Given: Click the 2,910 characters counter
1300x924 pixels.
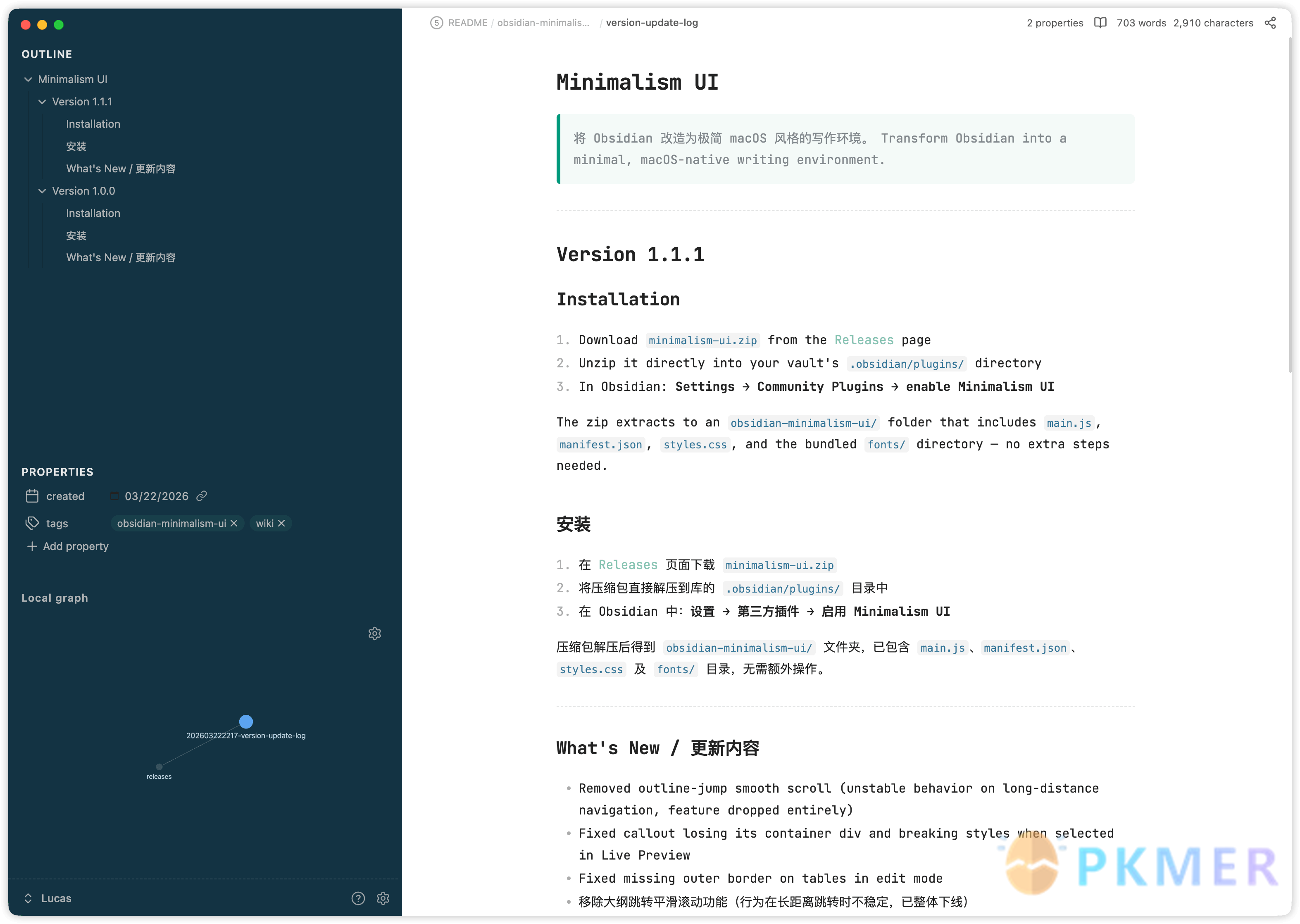Looking at the screenshot, I should 1213,23.
